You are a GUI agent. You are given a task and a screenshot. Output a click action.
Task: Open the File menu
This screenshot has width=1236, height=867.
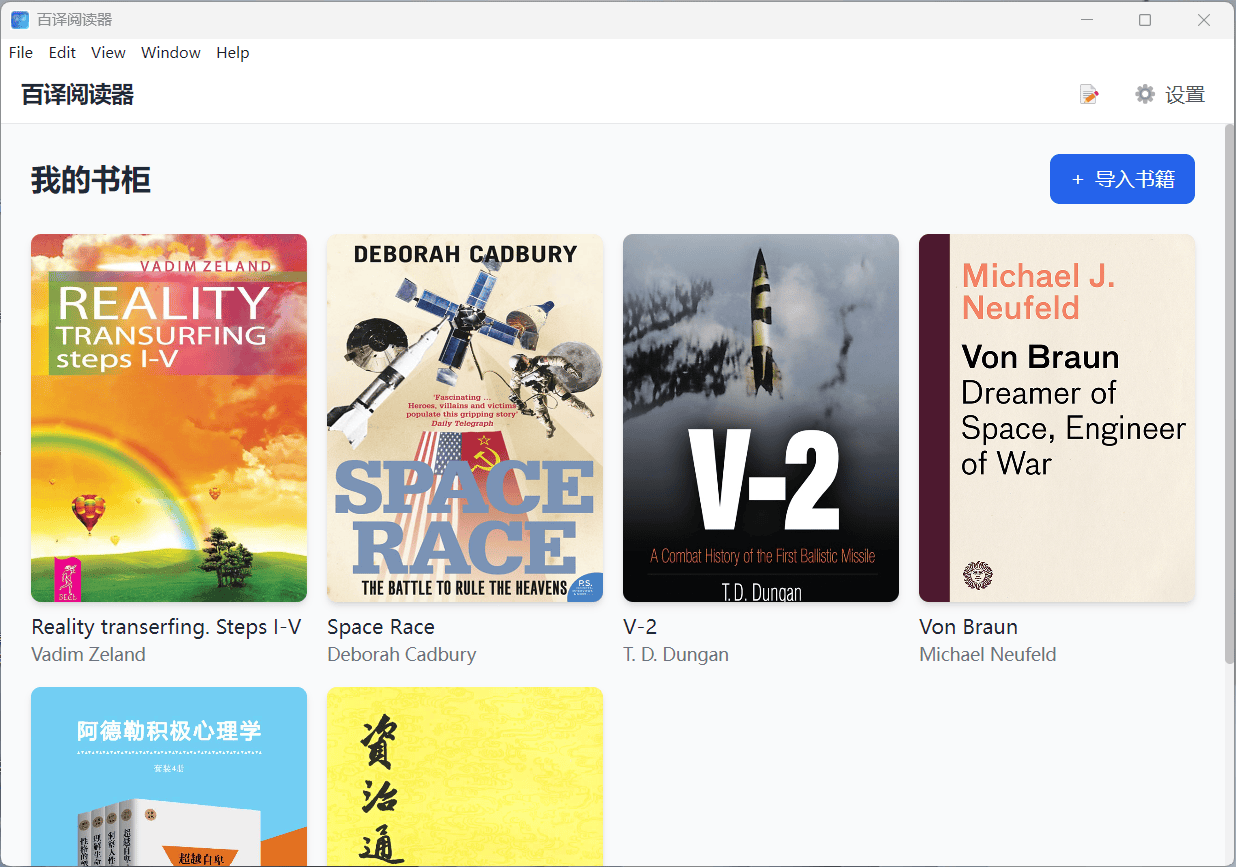coord(20,52)
